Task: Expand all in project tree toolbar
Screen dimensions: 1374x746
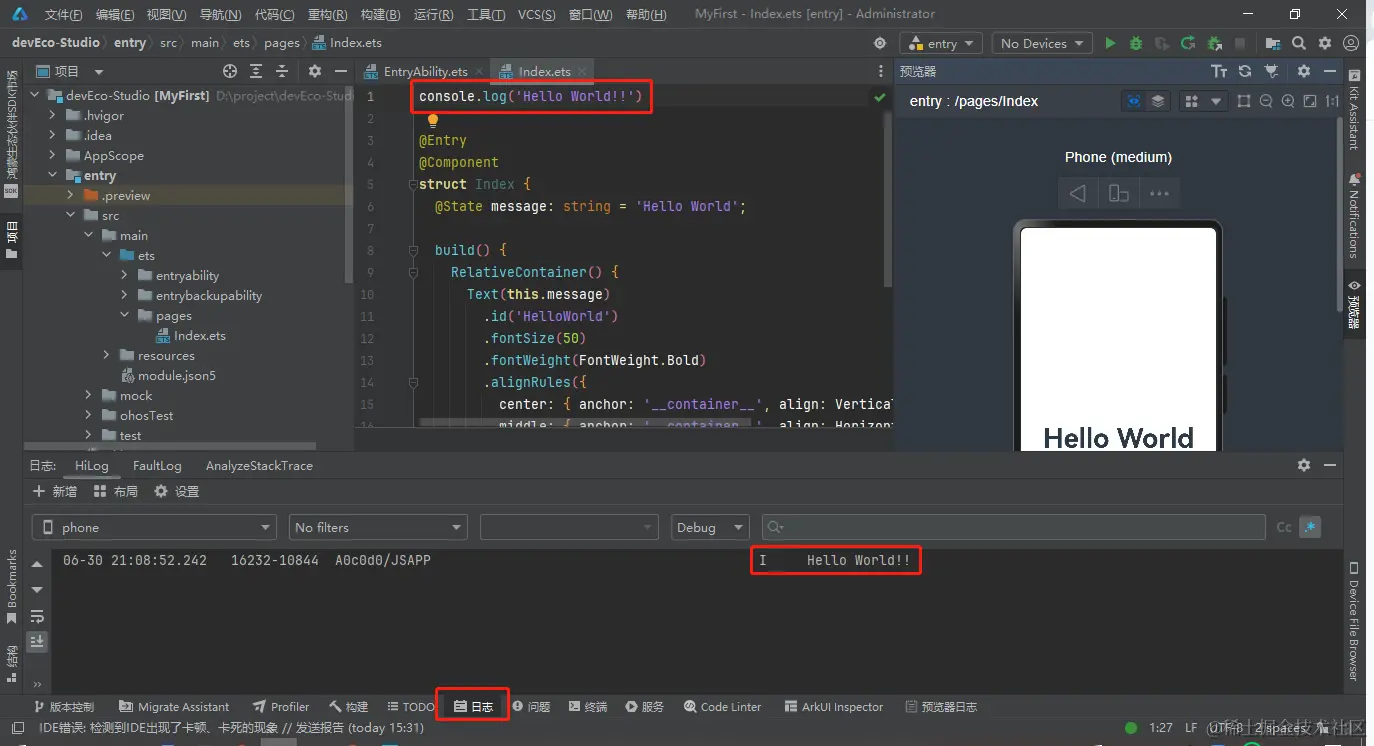Action: 256,71
